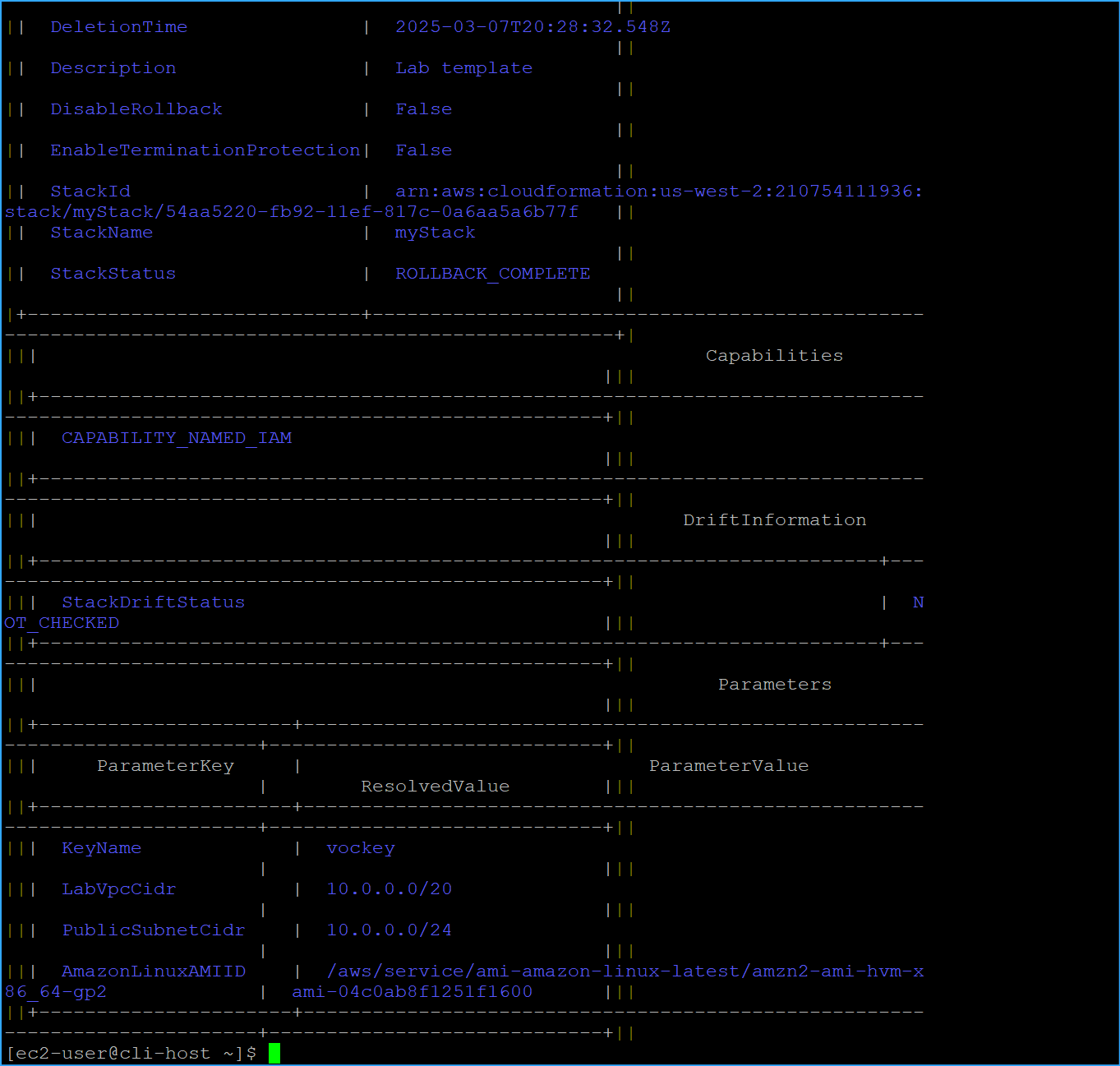Select the KeyName parameter vockey

pyautogui.click(x=360, y=847)
